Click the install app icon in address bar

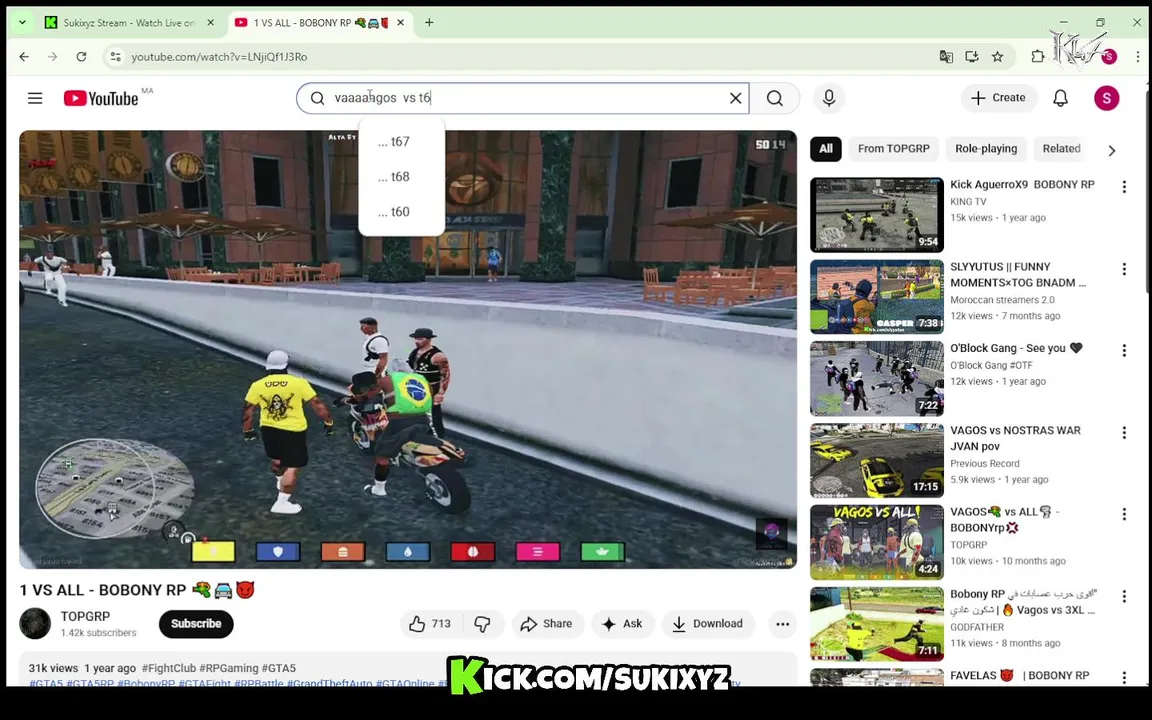[x=971, y=57]
